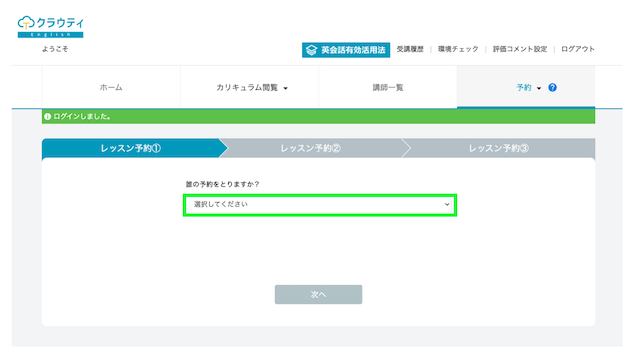Screen dimensions: 640x361
Task: Select the レッスン予約① step
Action: [x=131, y=148]
